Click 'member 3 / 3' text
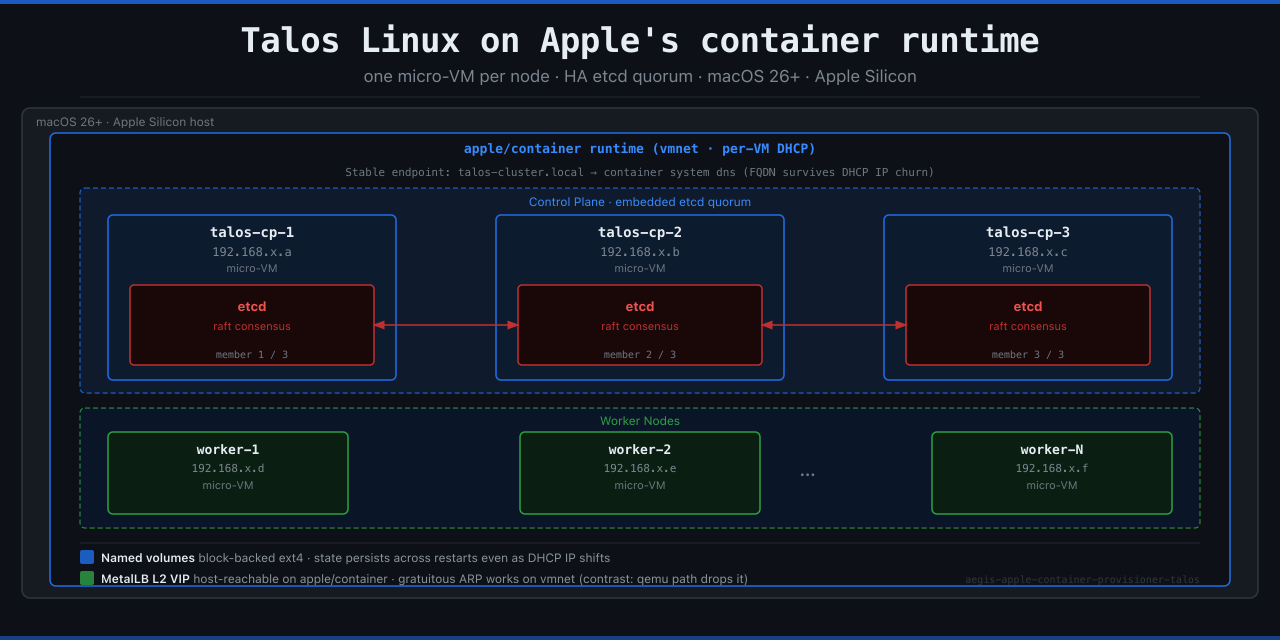The width and height of the screenshot is (1280, 640). coord(1028,355)
